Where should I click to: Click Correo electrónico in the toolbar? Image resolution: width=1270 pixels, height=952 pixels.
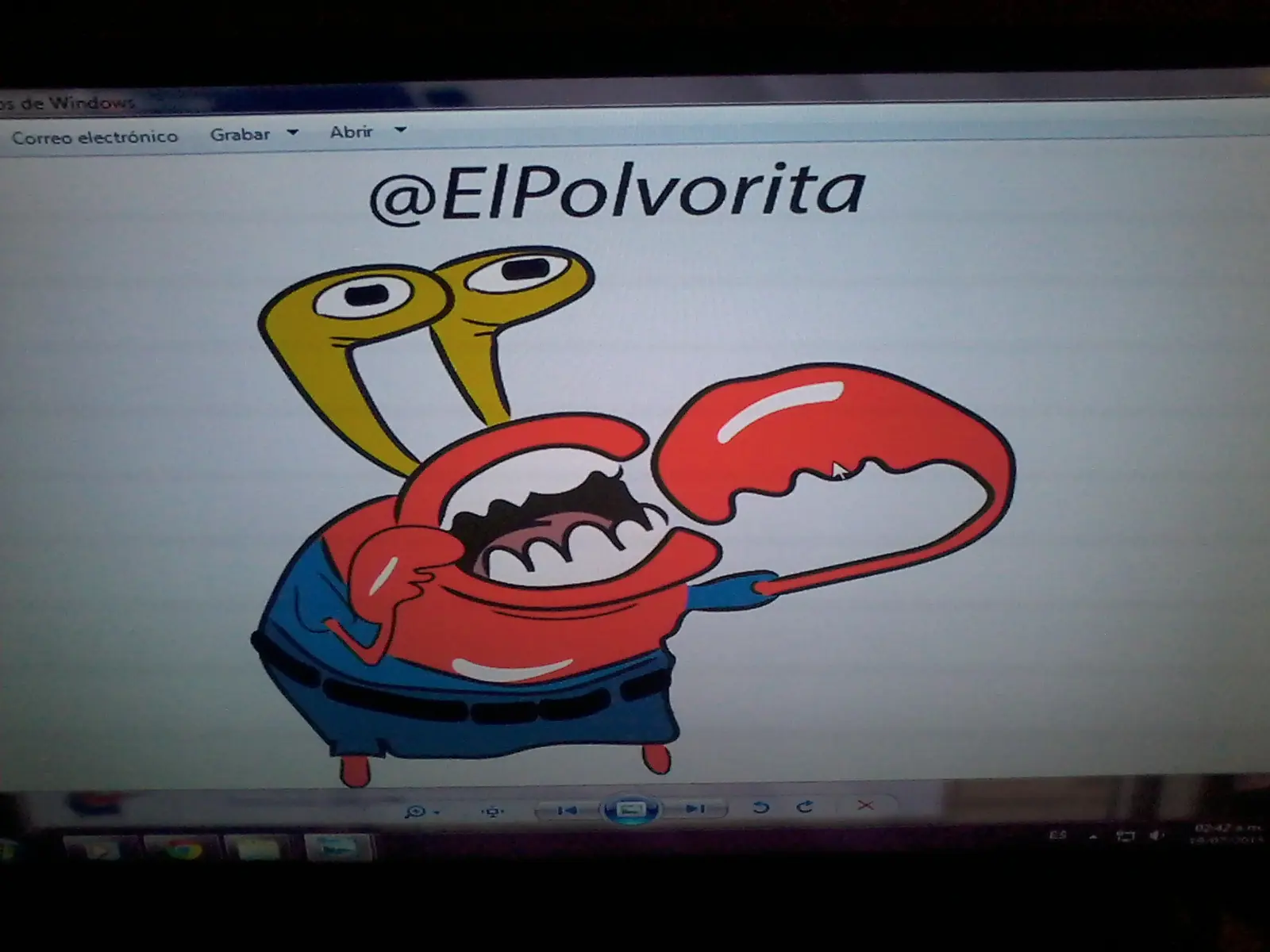94,137
